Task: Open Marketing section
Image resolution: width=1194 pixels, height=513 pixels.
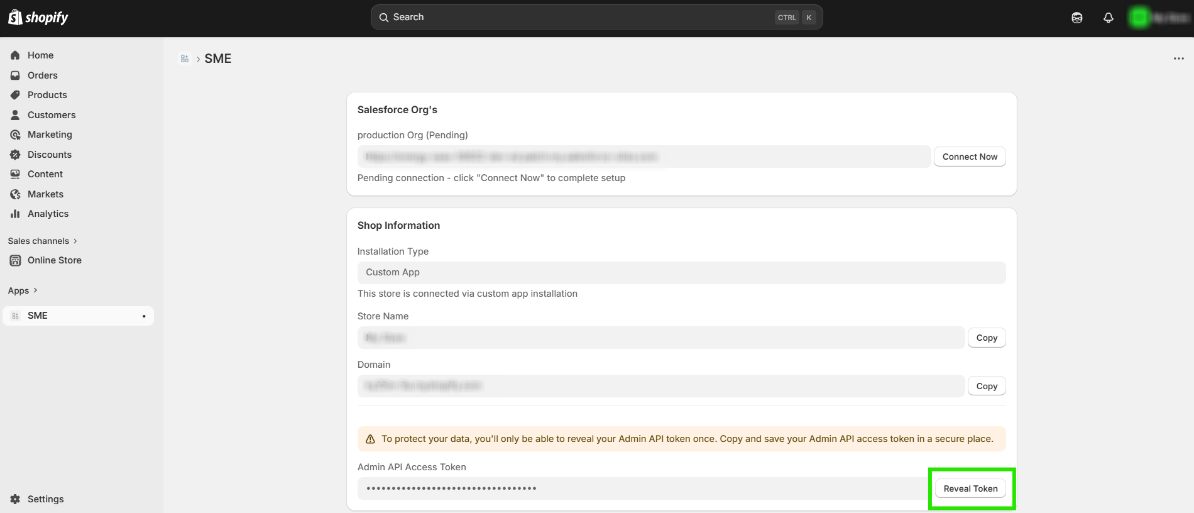Action: tap(49, 135)
